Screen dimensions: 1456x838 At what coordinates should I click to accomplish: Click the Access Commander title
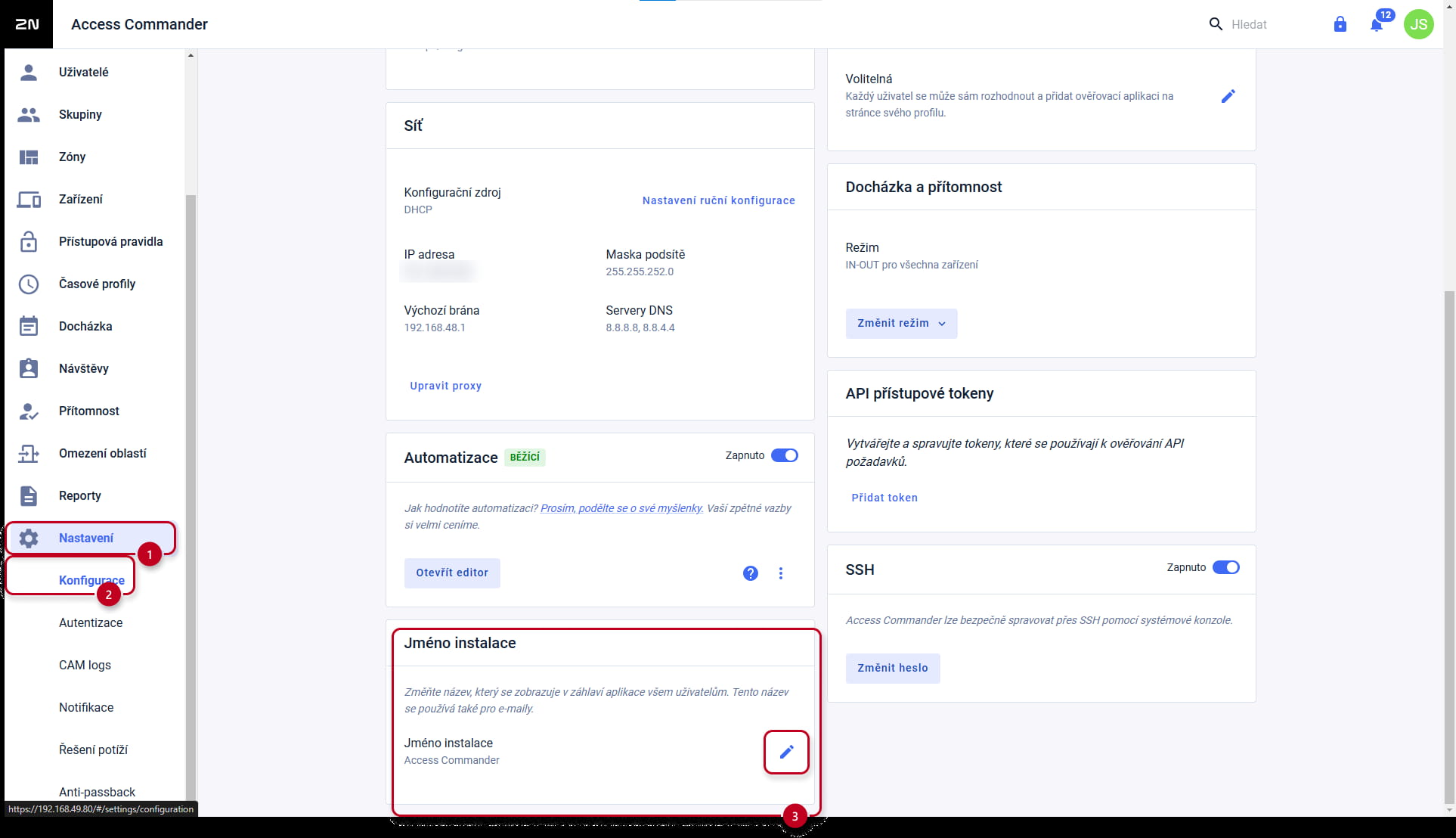[x=139, y=24]
